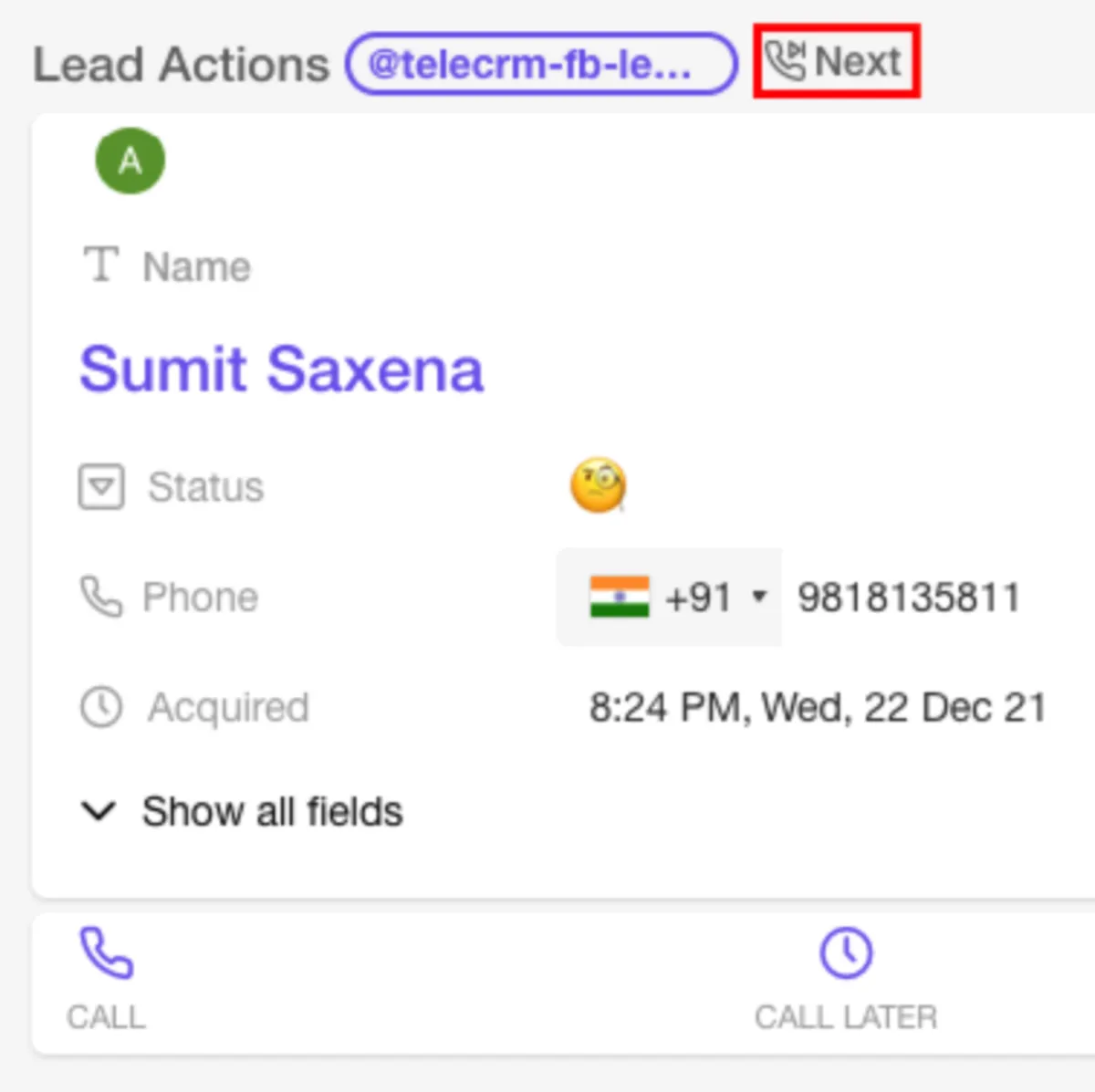Open the Sumit Saxena lead name
Image resolution: width=1095 pixels, height=1092 pixels.
[x=281, y=369]
